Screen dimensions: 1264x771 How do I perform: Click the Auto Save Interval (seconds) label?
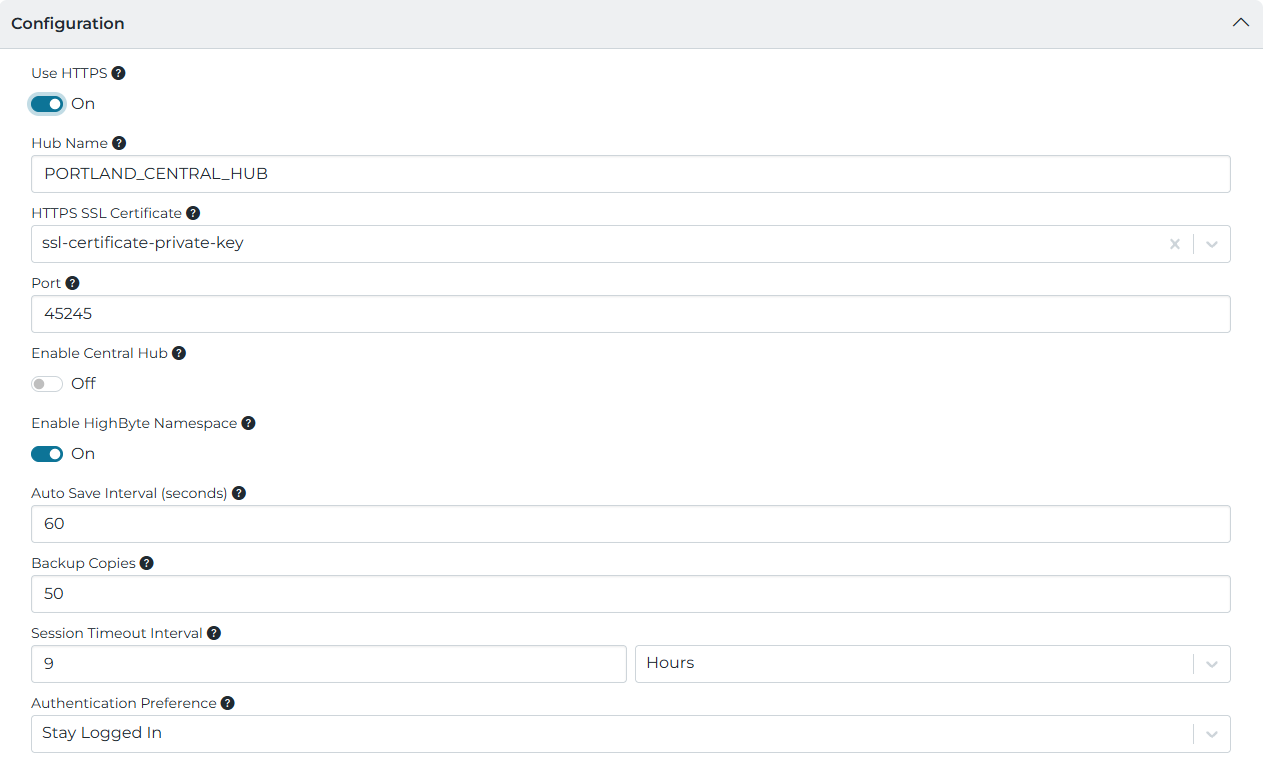click(129, 493)
